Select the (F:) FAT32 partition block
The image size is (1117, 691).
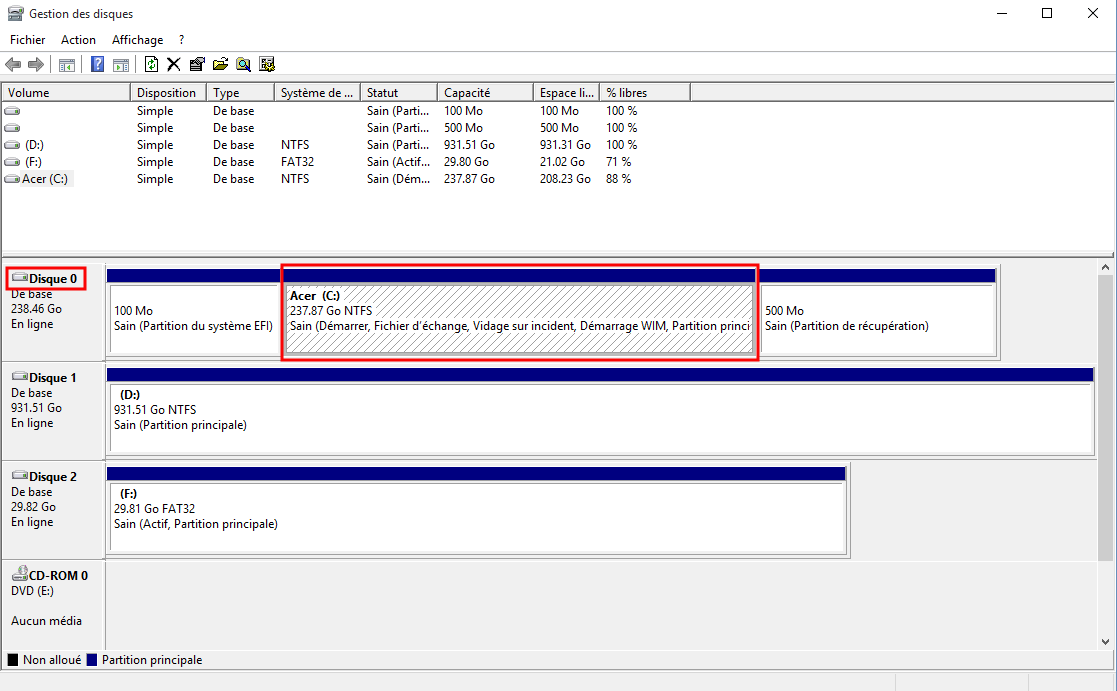pyautogui.click(x=476, y=515)
